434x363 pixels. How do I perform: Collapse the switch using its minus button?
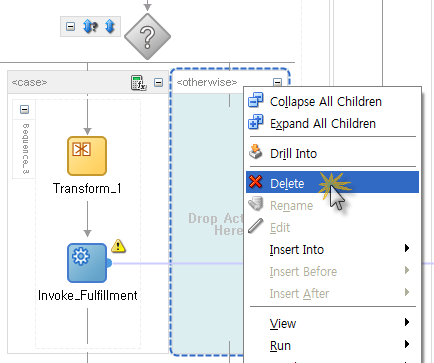pyautogui.click(x=70, y=26)
